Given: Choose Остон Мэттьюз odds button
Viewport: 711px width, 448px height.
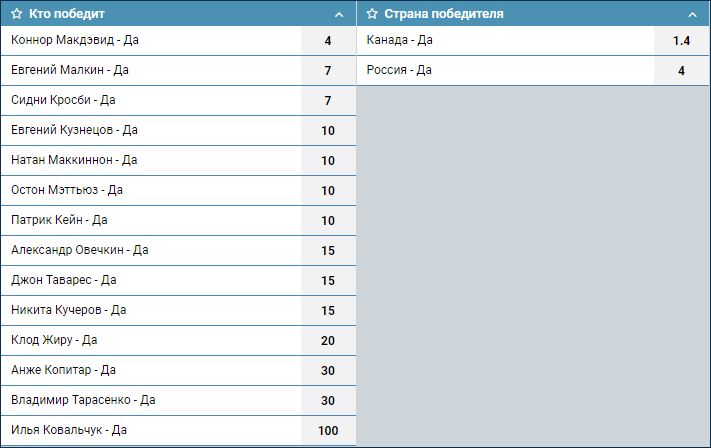Looking at the screenshot, I should pos(328,190).
